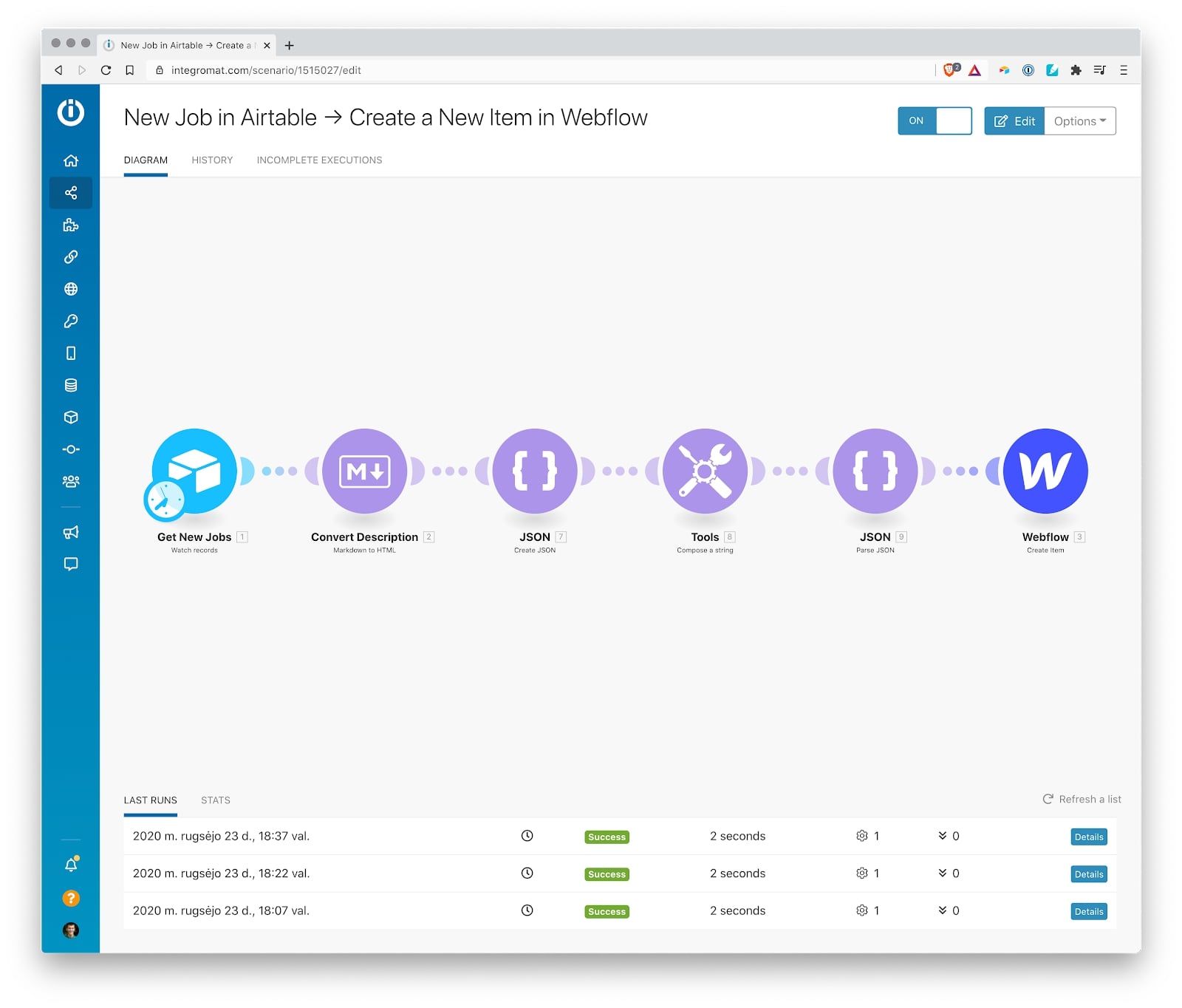Open the Keys icon in sidebar
1182x1008 pixels.
71,321
